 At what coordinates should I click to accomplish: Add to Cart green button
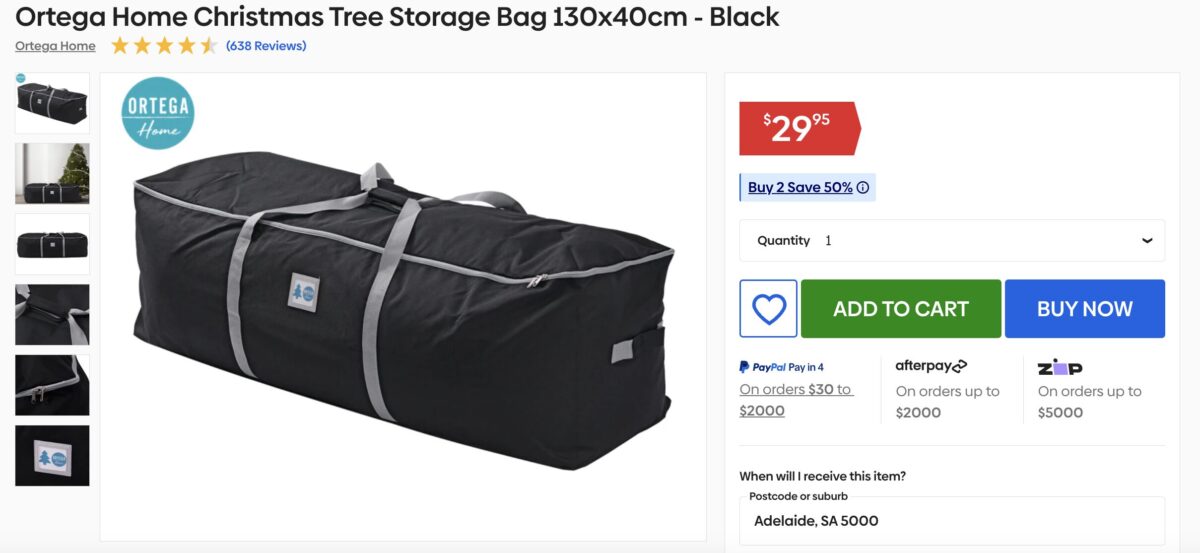click(x=901, y=308)
